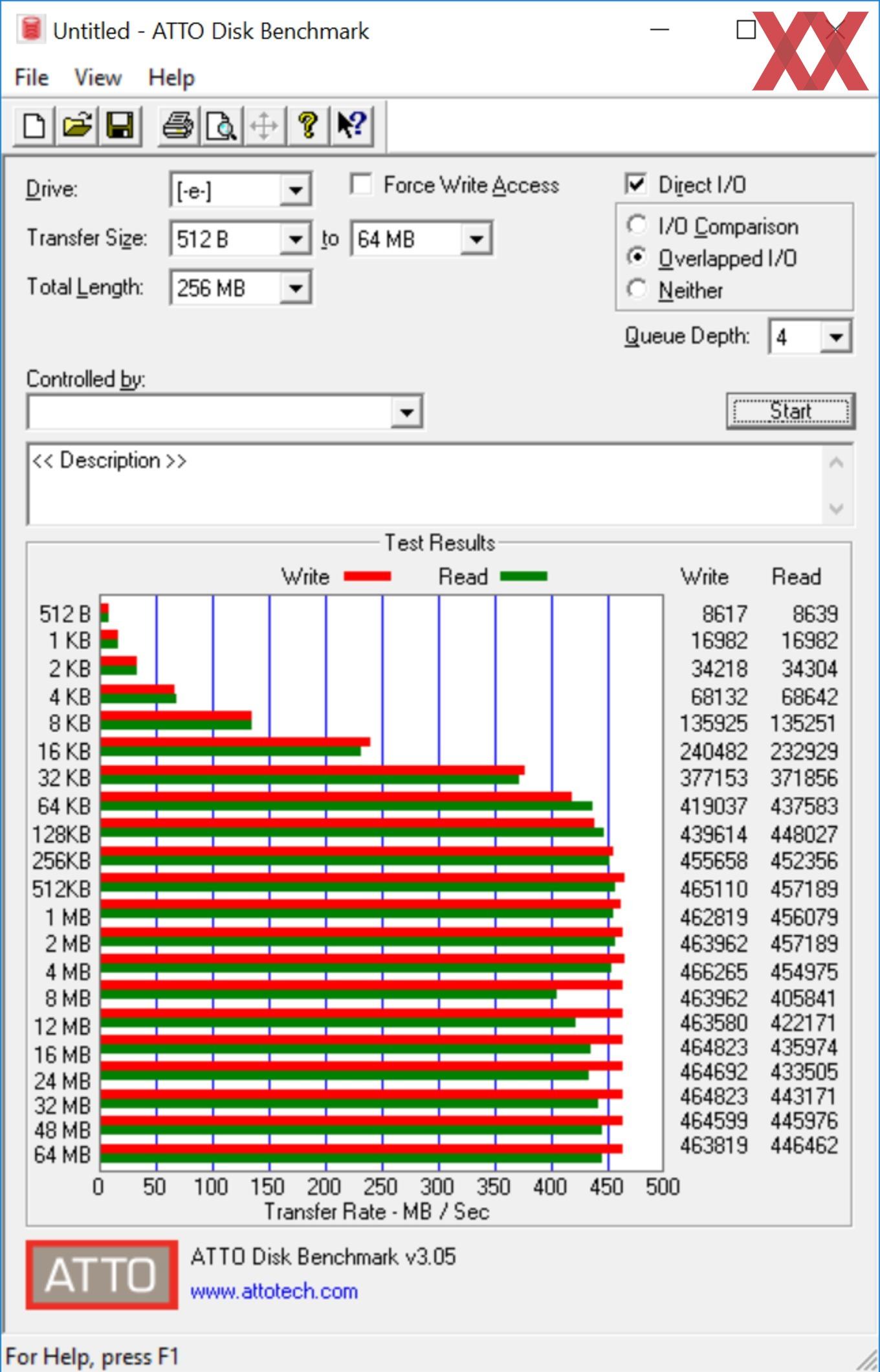Click the write value 463819

point(714,1146)
